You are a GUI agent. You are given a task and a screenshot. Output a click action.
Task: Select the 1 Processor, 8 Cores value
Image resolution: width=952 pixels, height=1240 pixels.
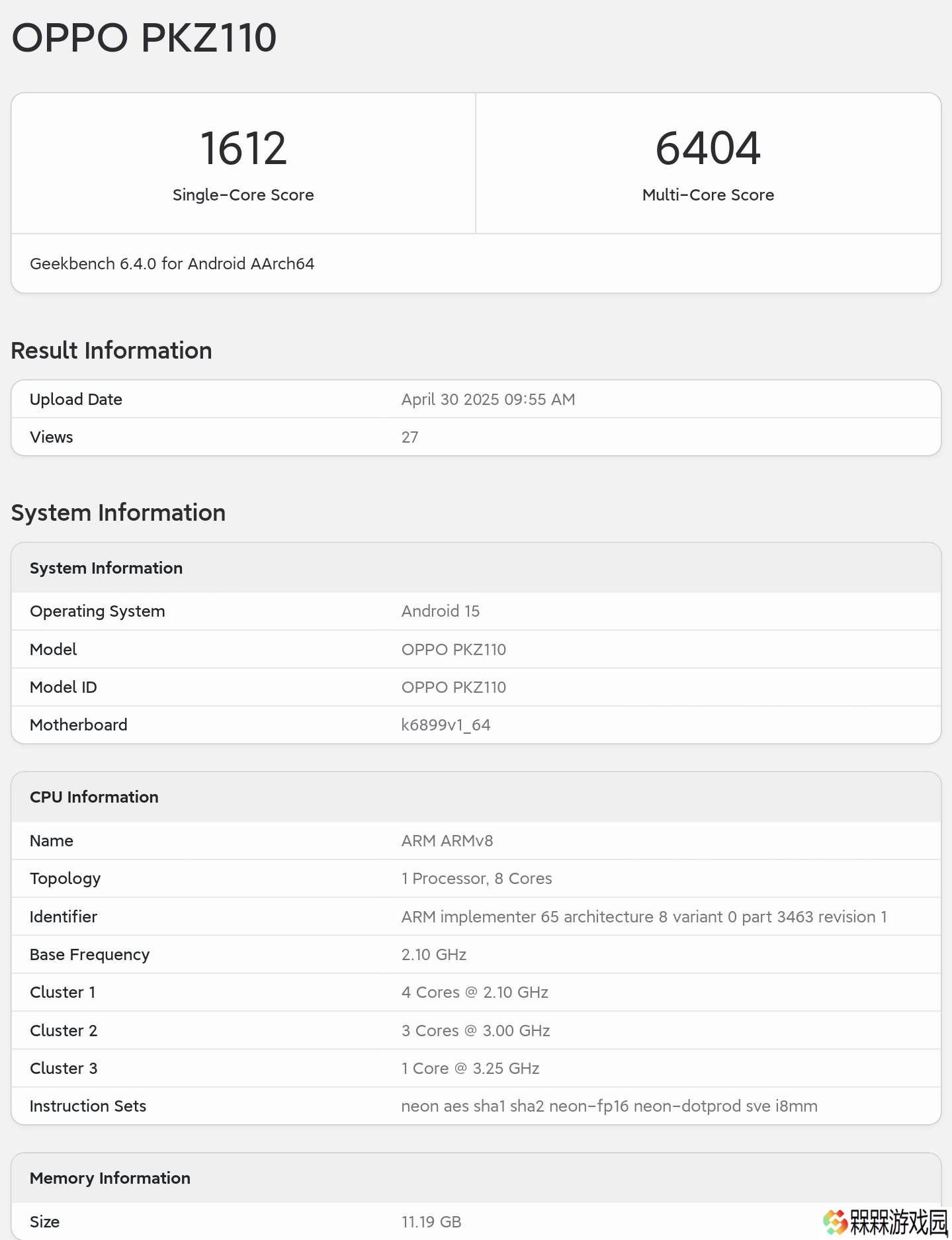477,879
